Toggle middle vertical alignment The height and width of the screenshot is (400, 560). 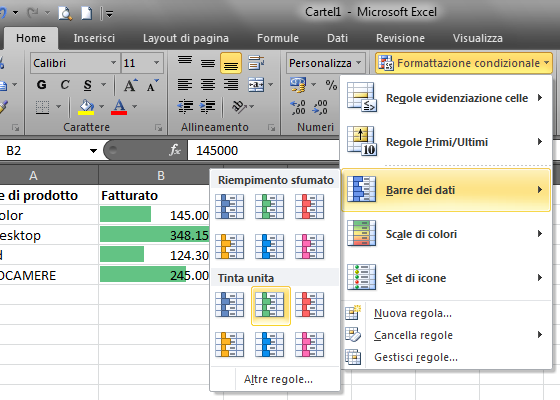coord(208,62)
